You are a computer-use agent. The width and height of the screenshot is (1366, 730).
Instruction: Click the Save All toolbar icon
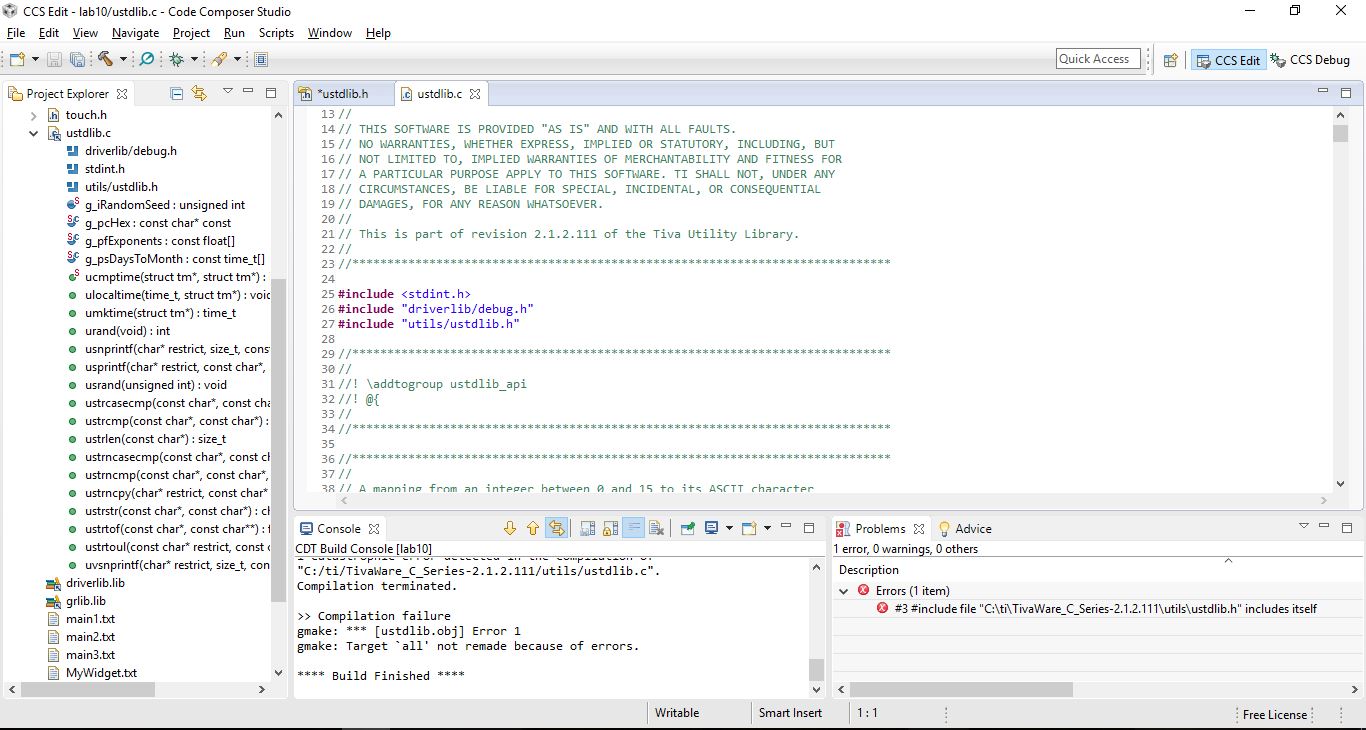77,60
